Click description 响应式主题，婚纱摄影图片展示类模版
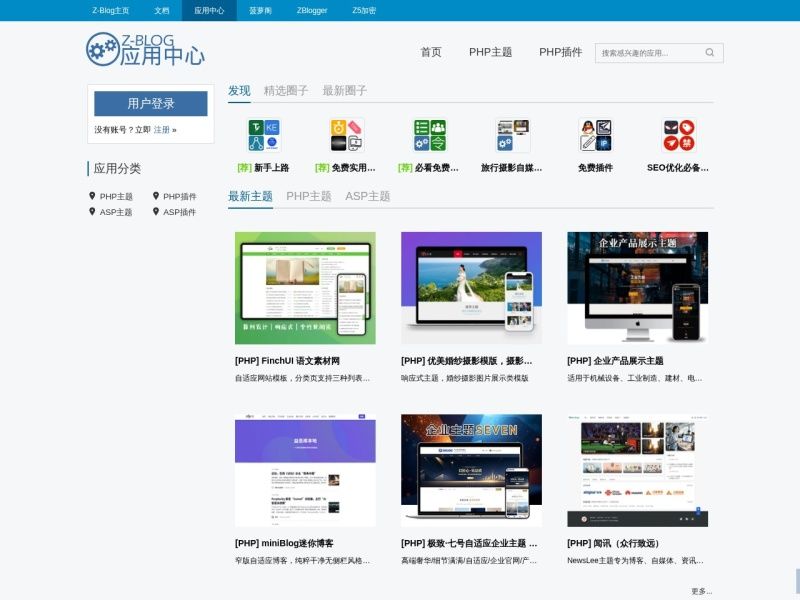The image size is (800, 600). tap(465, 378)
